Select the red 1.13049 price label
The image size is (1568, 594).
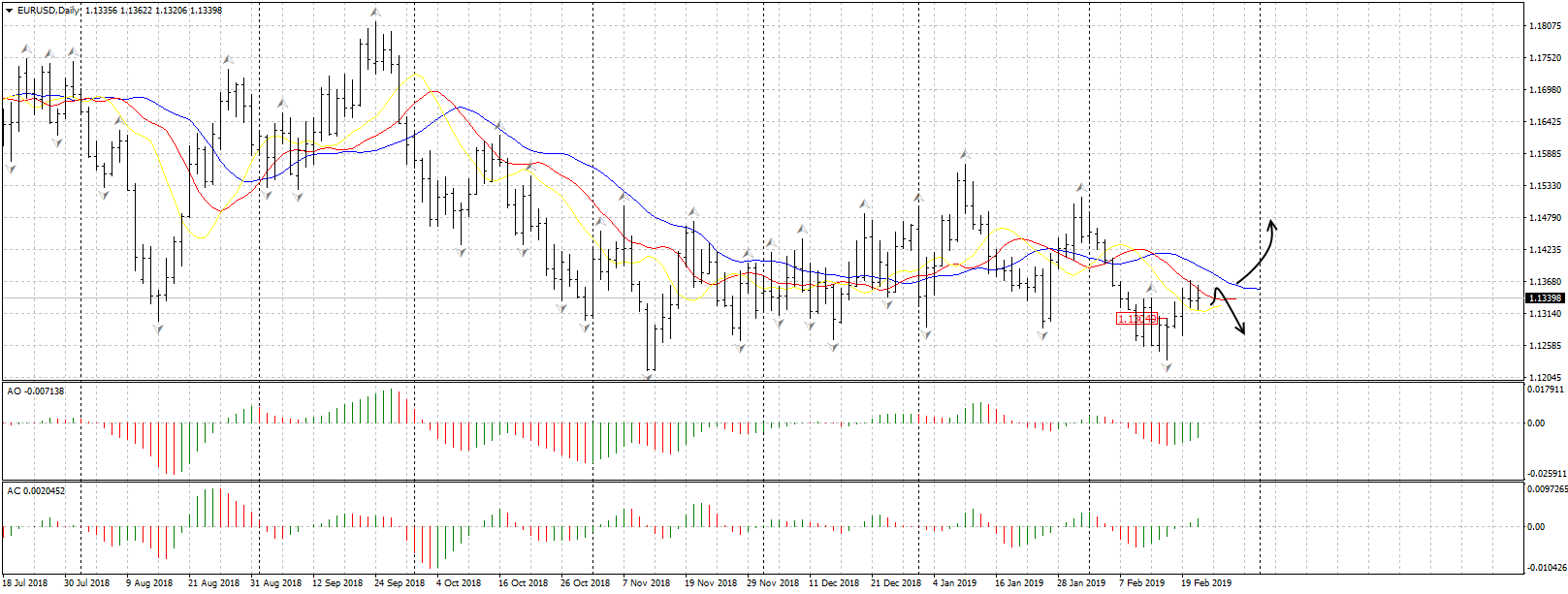coord(1136,318)
